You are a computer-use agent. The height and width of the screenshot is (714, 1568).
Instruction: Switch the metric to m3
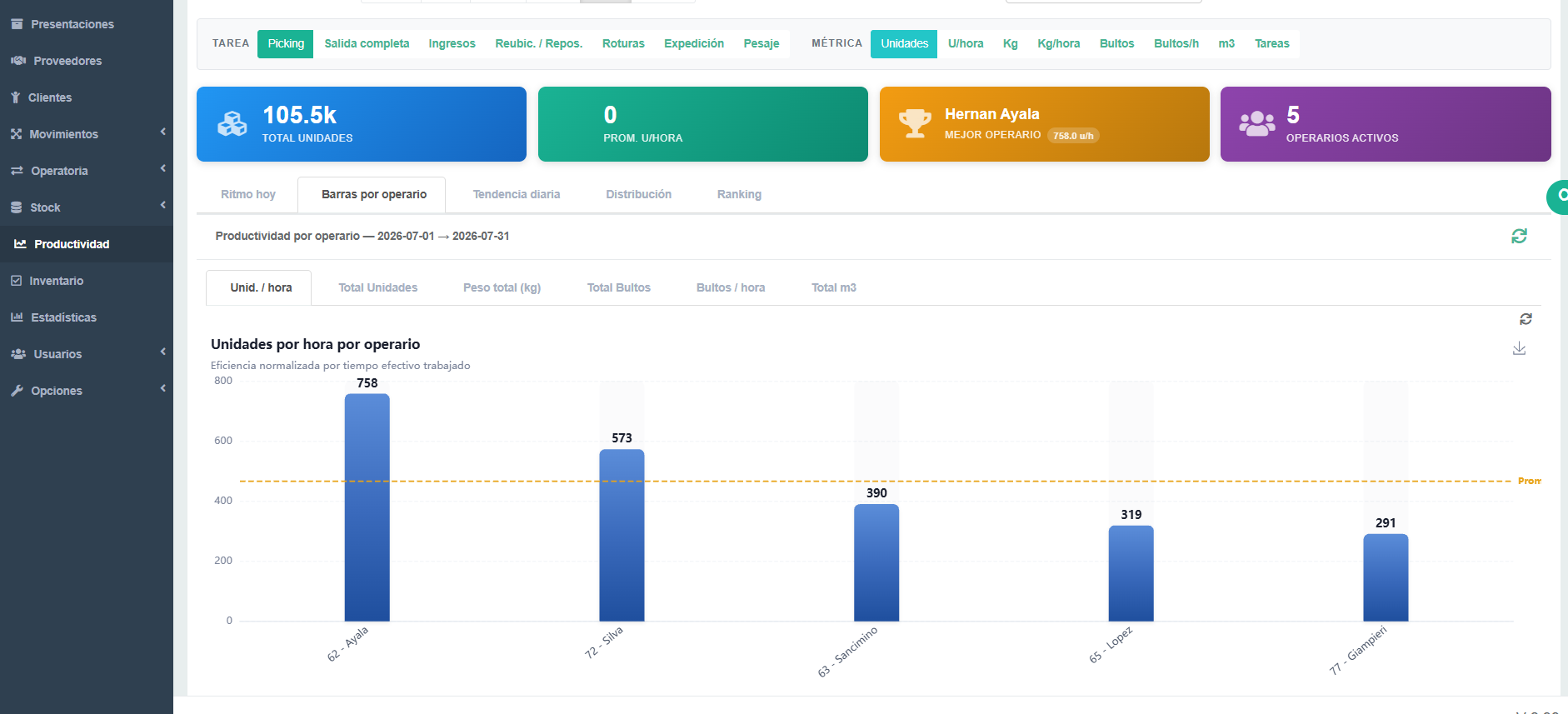[x=1226, y=44]
